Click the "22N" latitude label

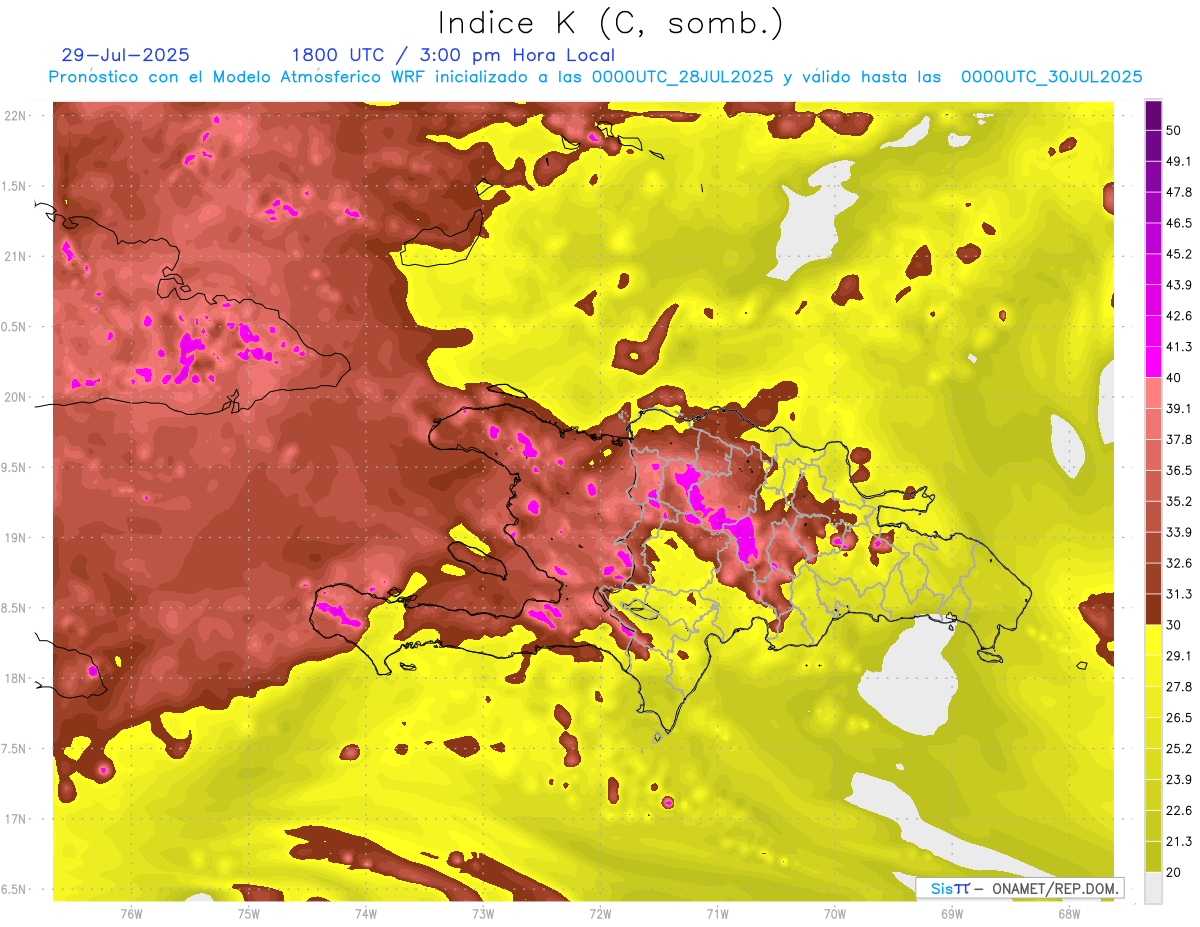point(17,116)
